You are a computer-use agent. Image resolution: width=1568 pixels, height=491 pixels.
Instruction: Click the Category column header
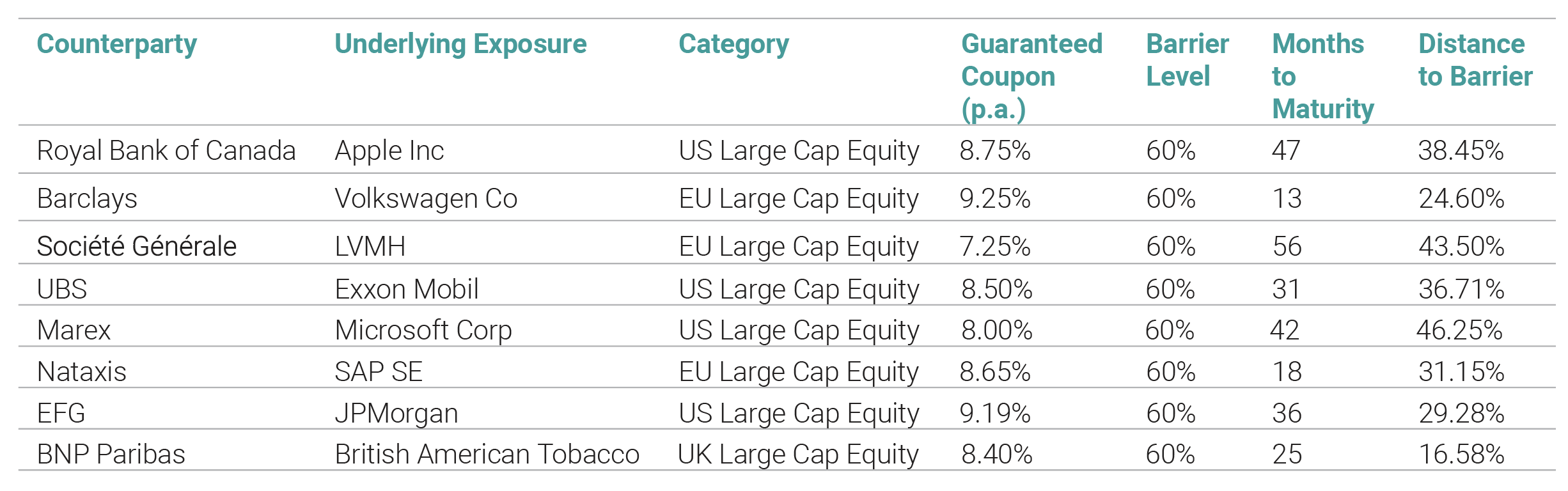(x=733, y=45)
